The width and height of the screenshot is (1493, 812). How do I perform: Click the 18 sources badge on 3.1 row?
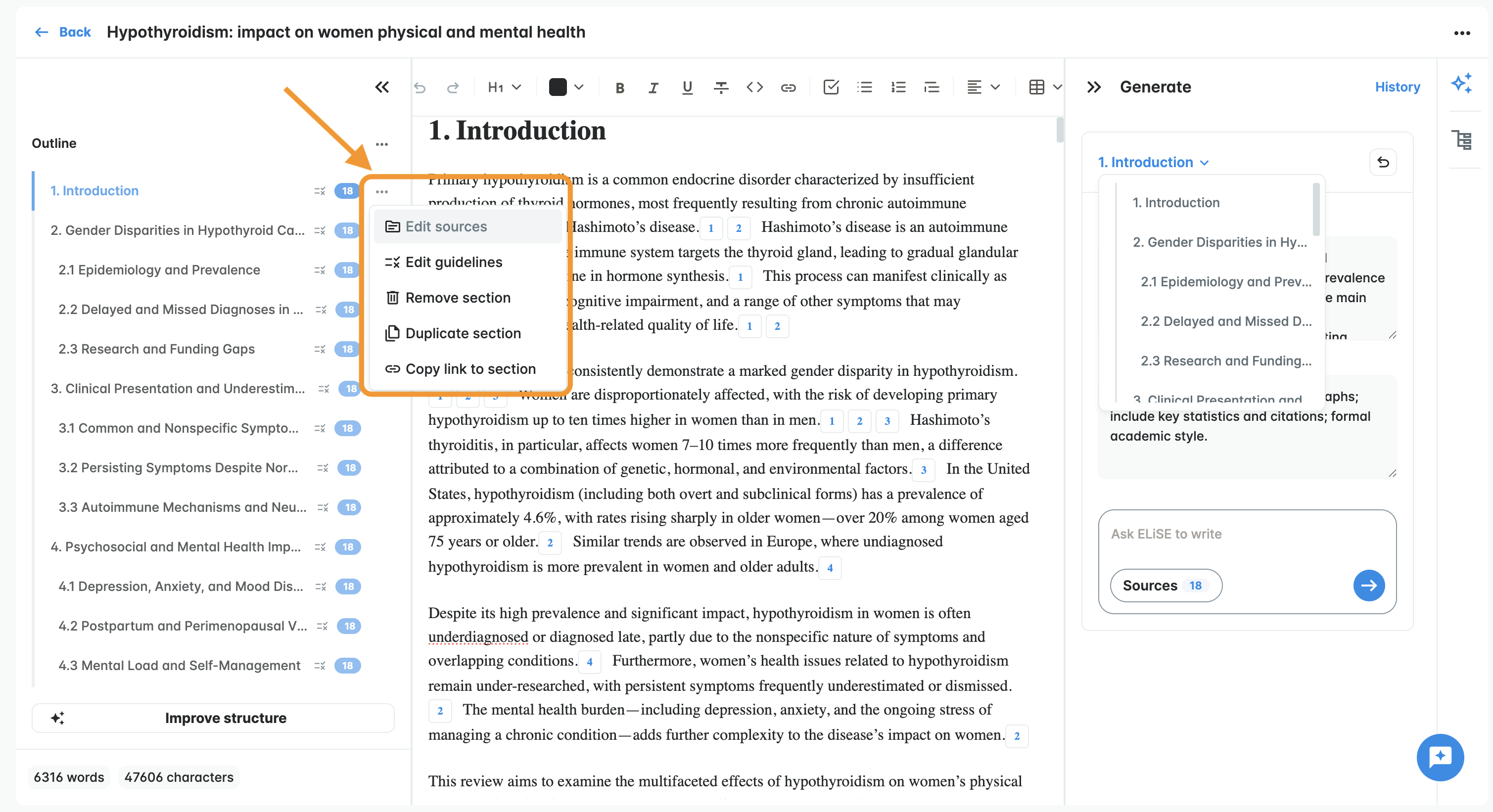tap(347, 429)
